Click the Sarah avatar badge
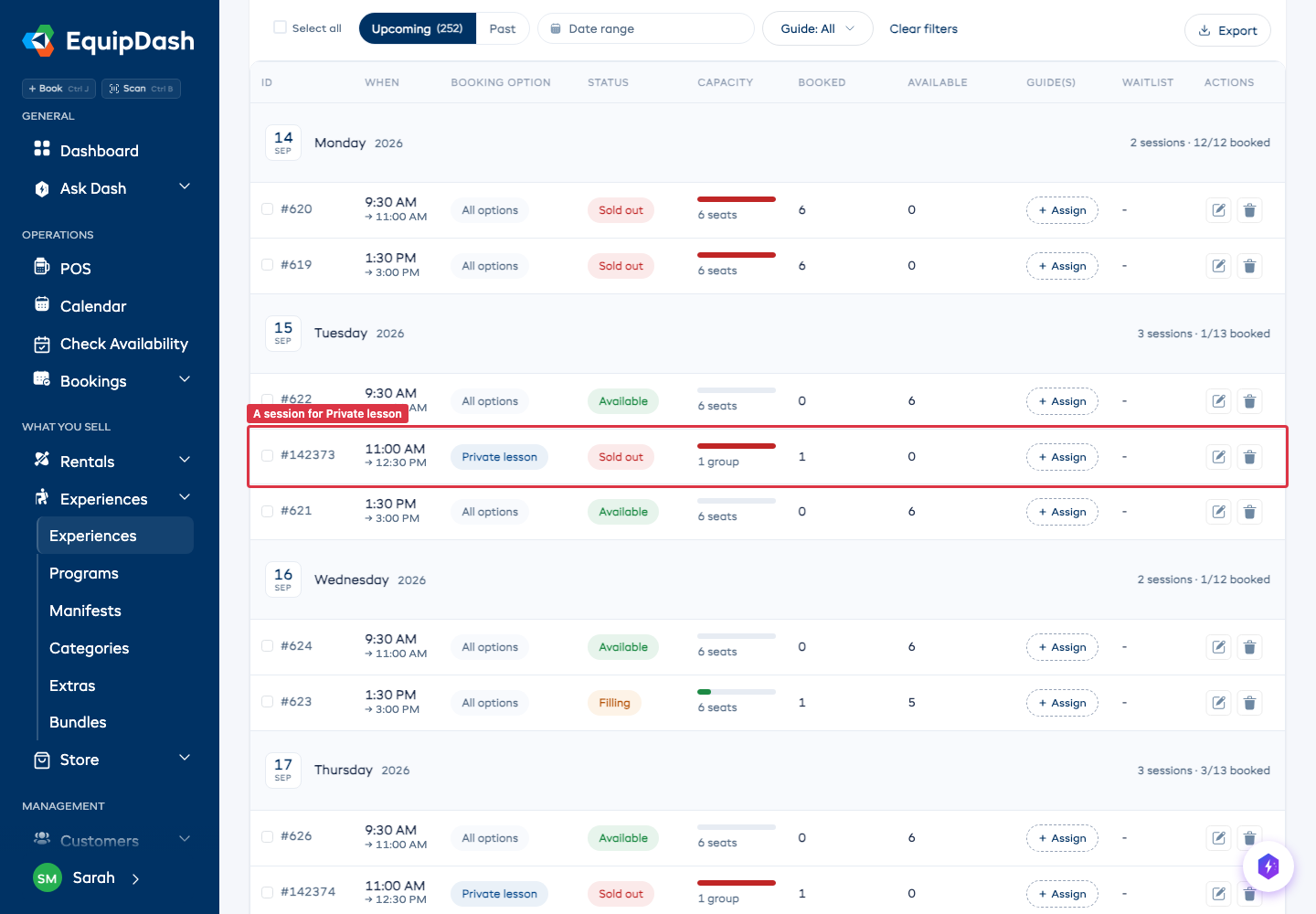The image size is (1316, 914). pyautogui.click(x=48, y=878)
